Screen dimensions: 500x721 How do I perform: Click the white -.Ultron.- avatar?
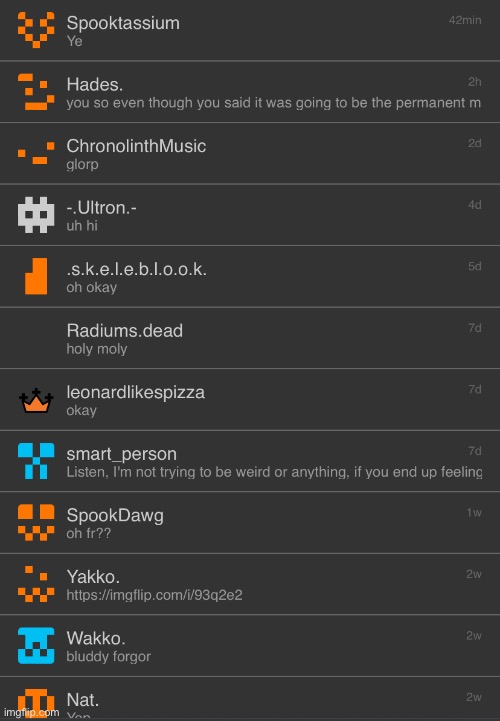(x=36, y=215)
